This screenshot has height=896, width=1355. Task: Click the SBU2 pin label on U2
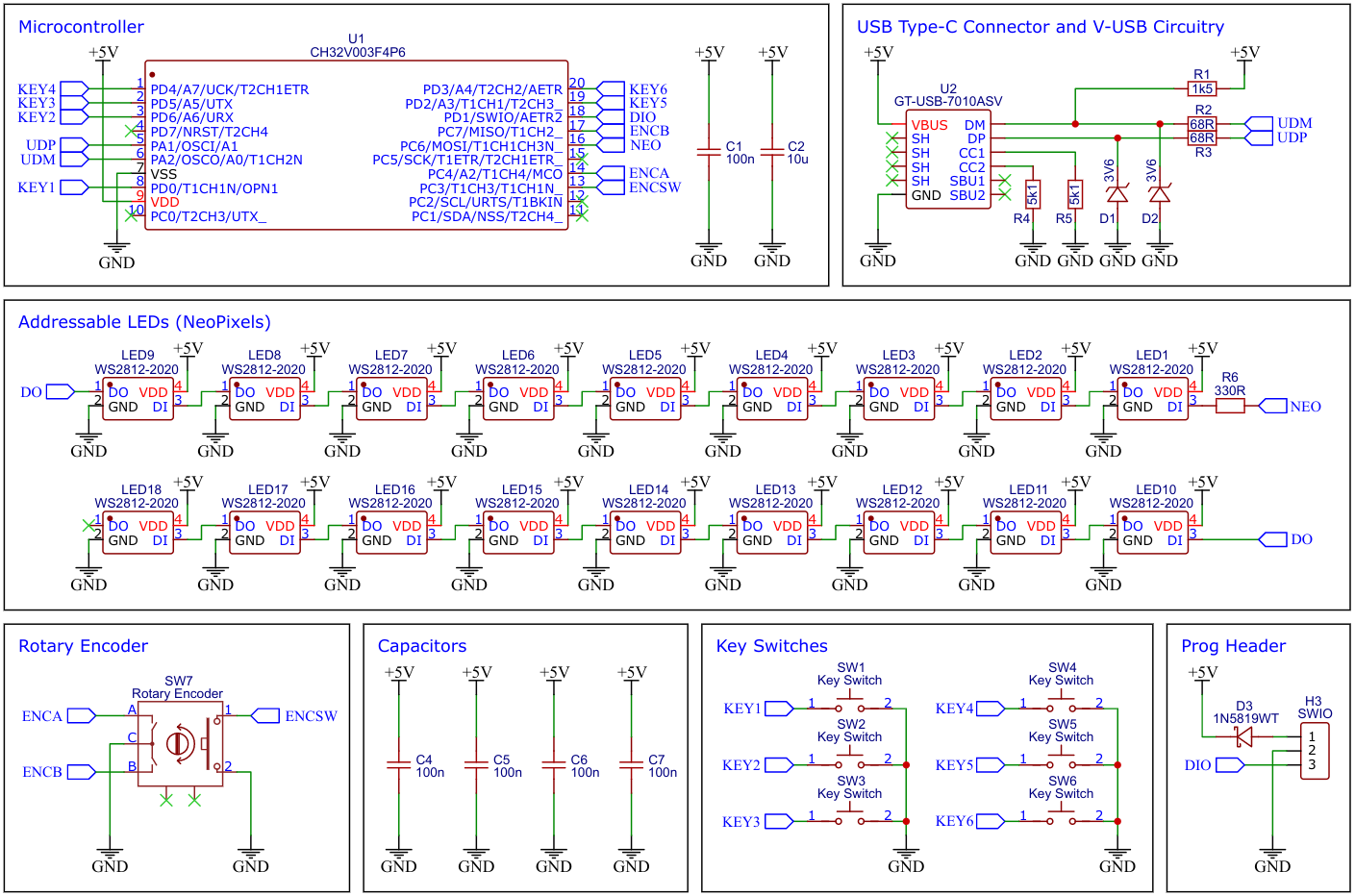coord(967,195)
